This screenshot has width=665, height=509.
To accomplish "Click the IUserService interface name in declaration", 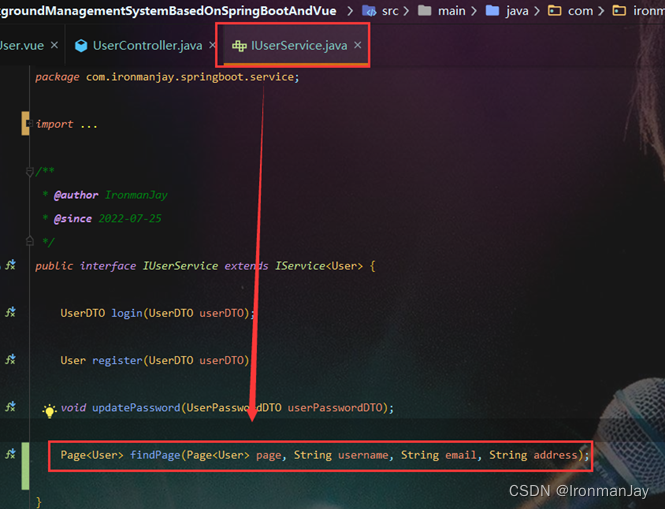I will click(x=180, y=266).
